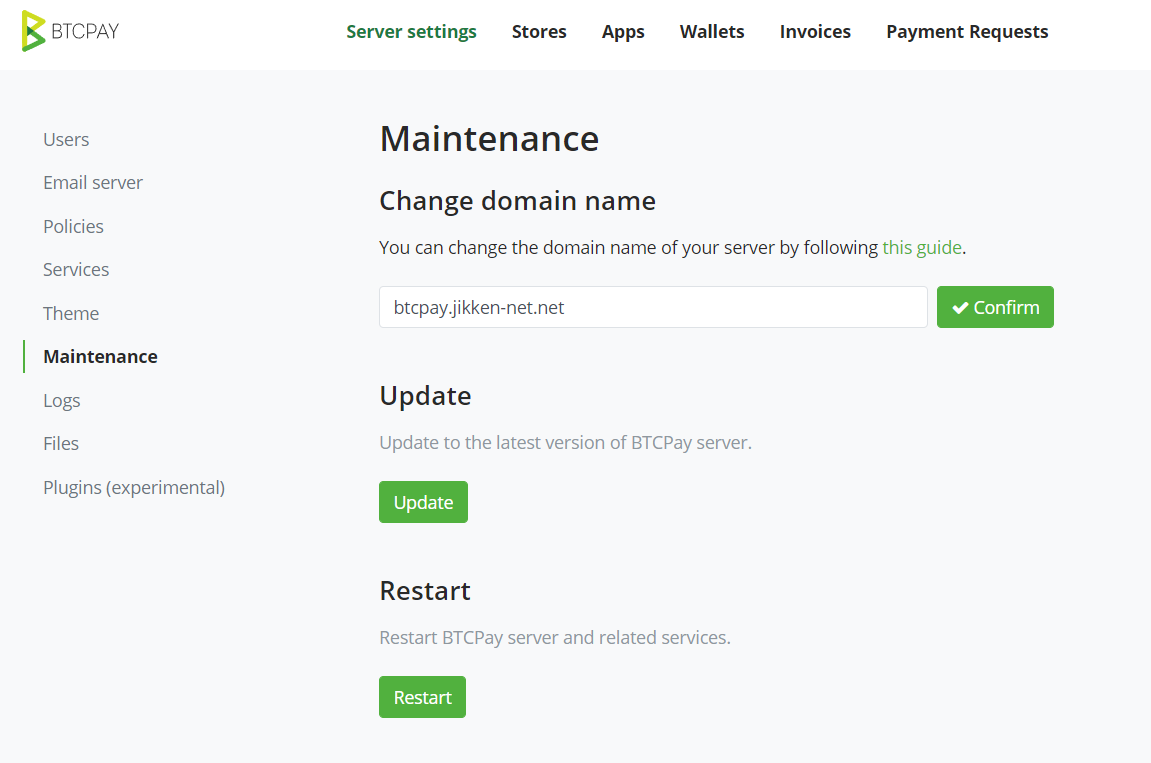Click the 'Change domain name' heading

pos(518,200)
